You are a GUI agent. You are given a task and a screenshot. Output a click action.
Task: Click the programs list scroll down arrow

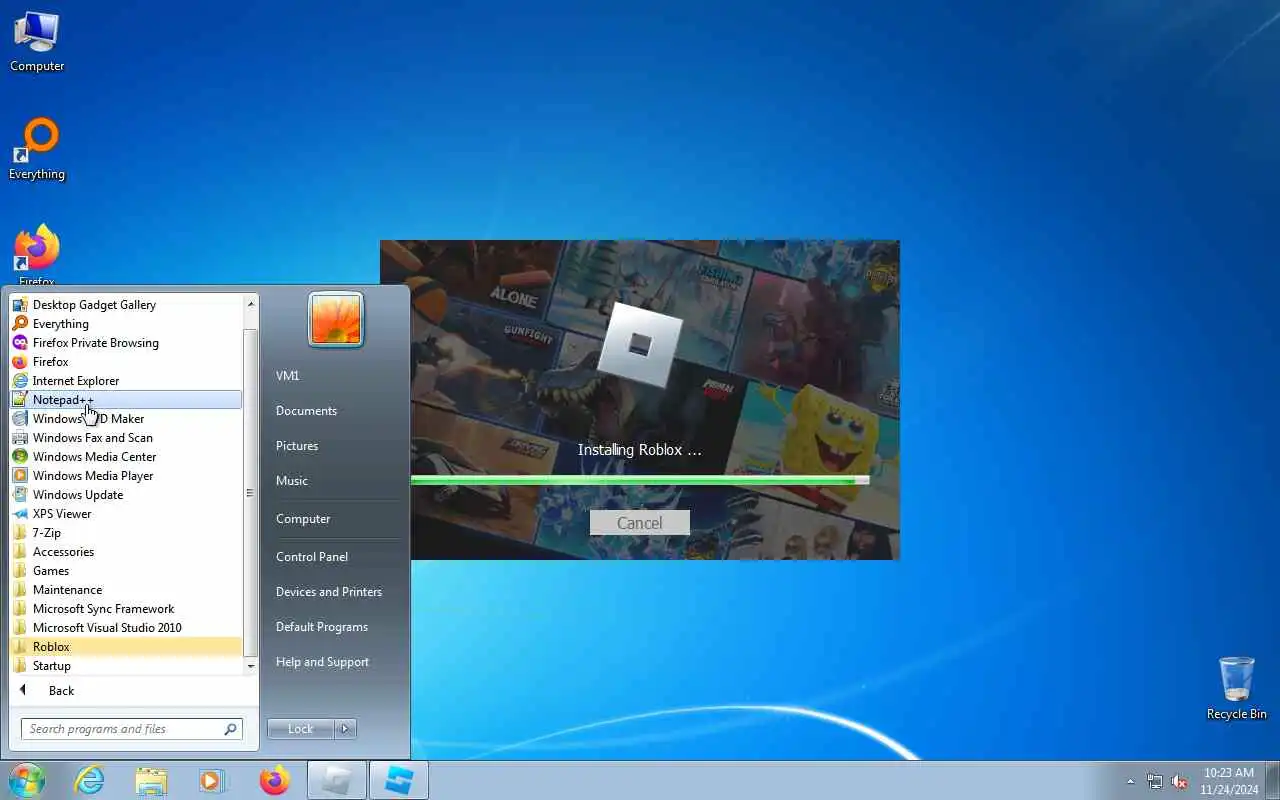click(251, 665)
